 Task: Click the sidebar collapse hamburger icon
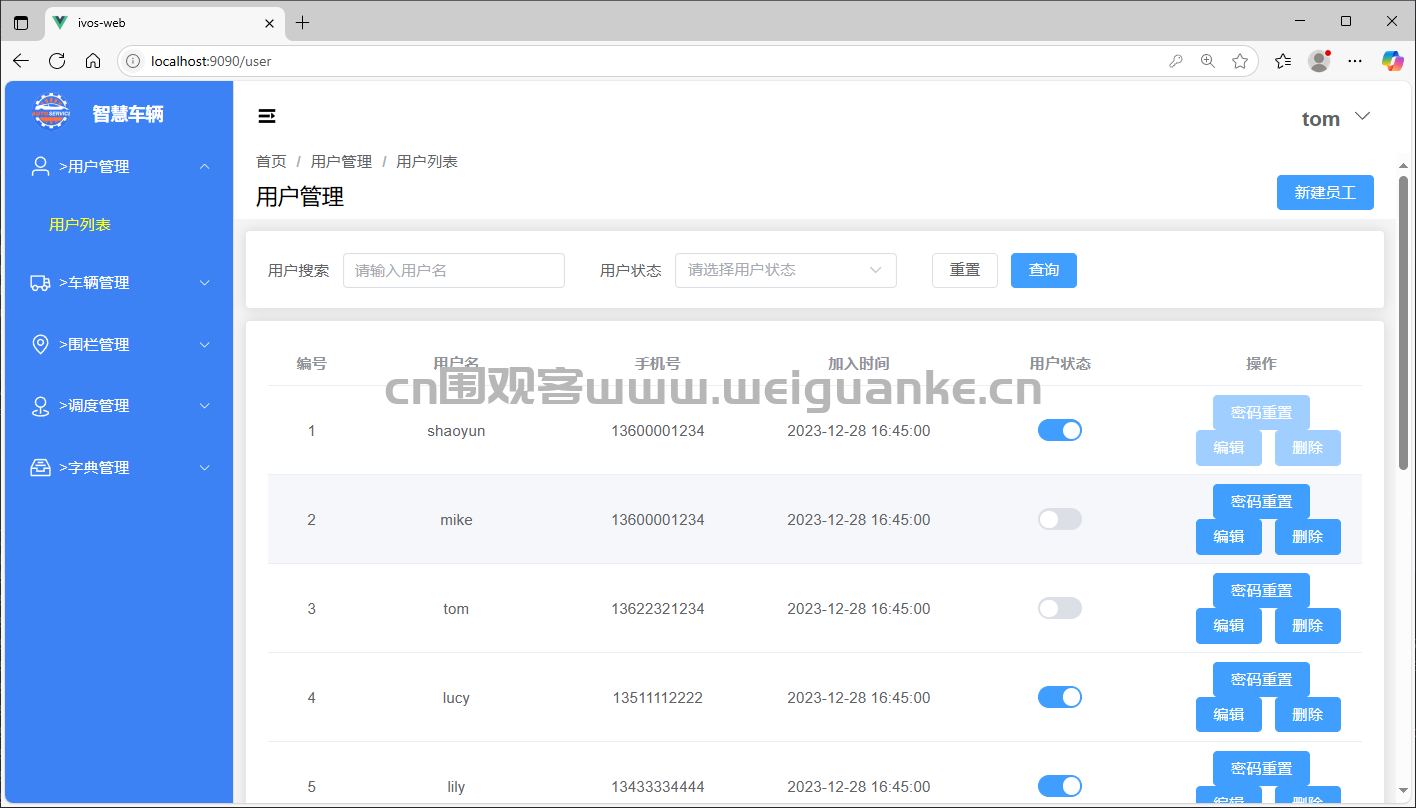click(267, 117)
